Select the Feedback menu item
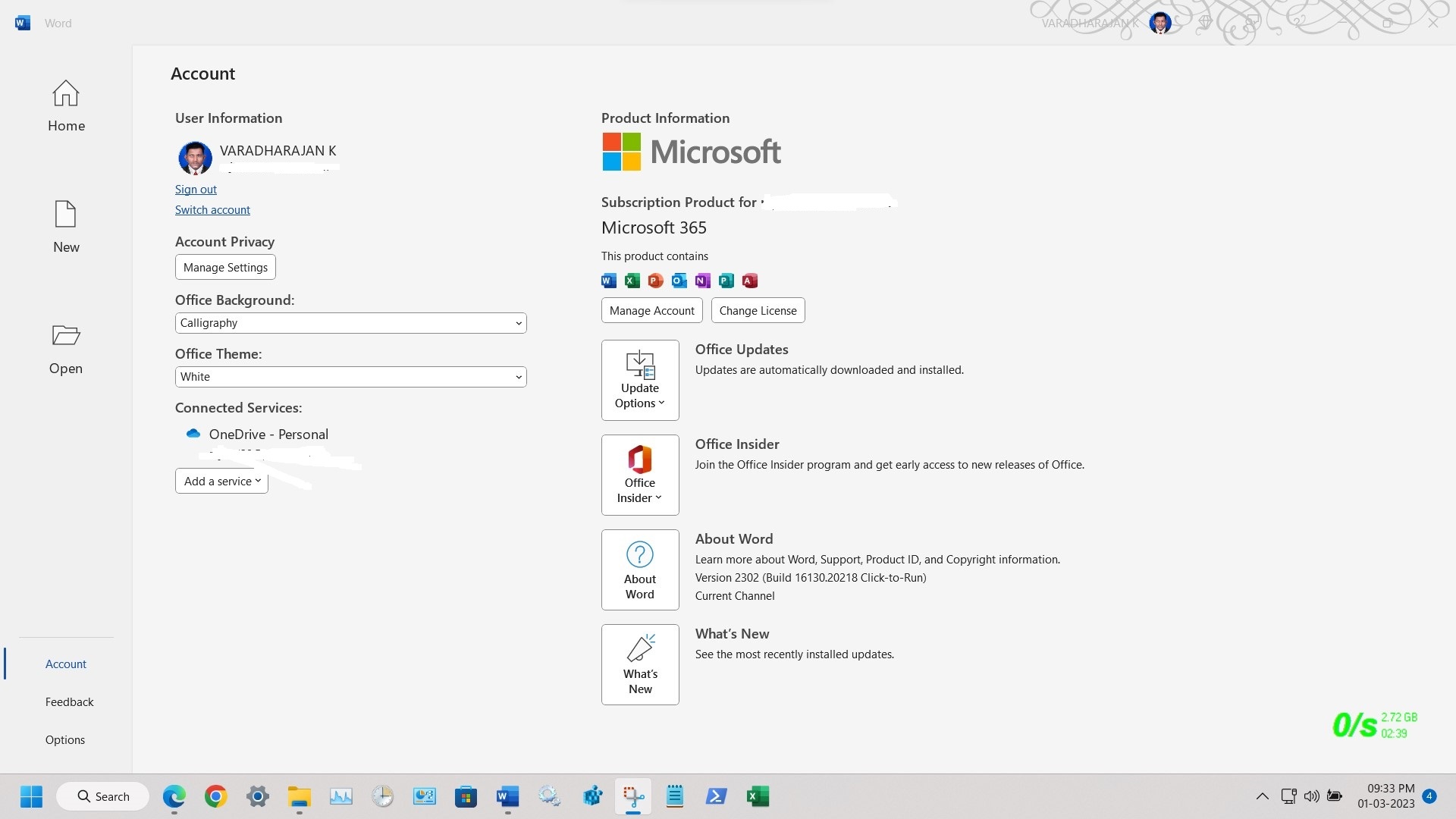Viewport: 1456px width, 819px height. click(69, 701)
